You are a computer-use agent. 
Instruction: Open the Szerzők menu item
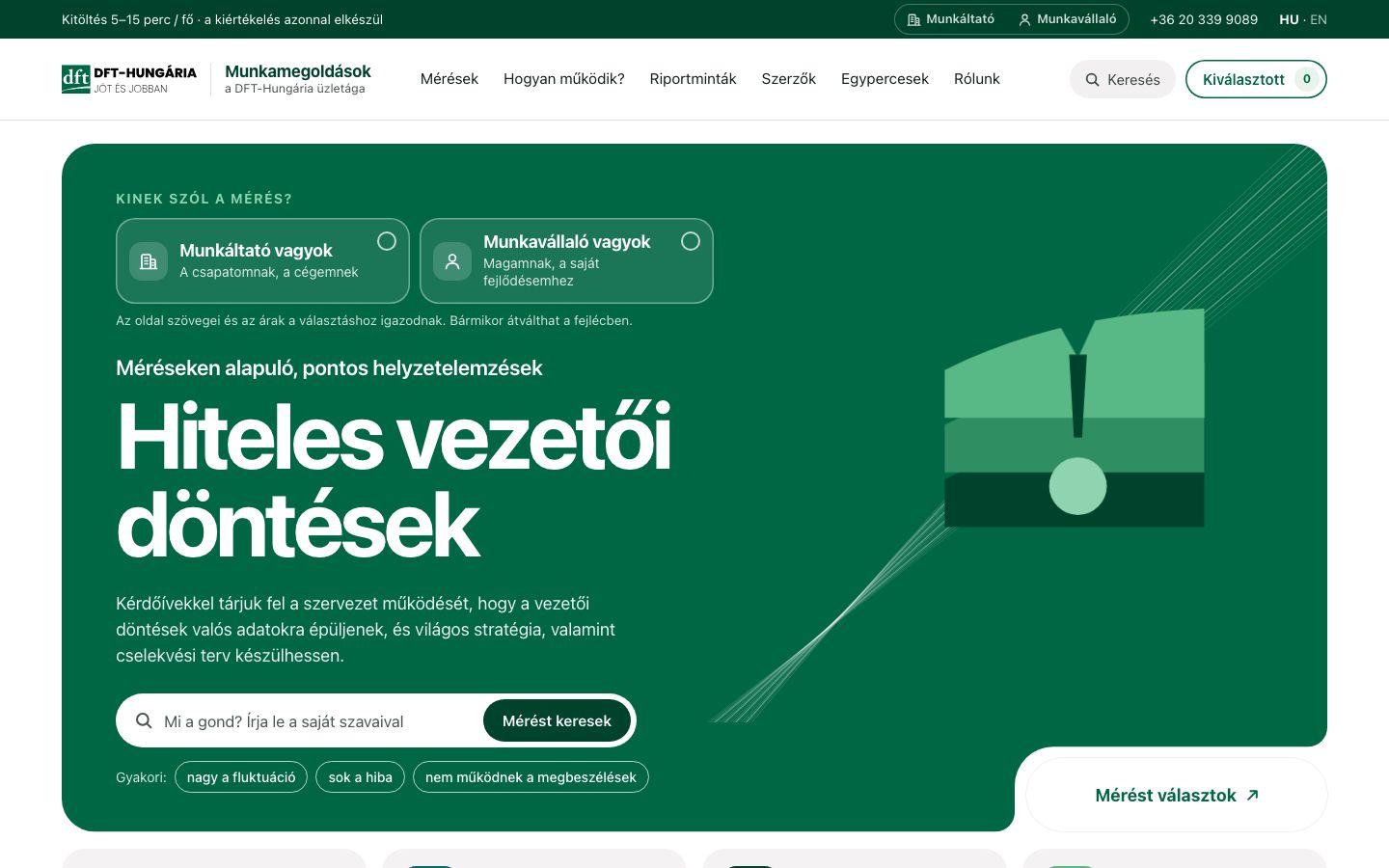(789, 79)
